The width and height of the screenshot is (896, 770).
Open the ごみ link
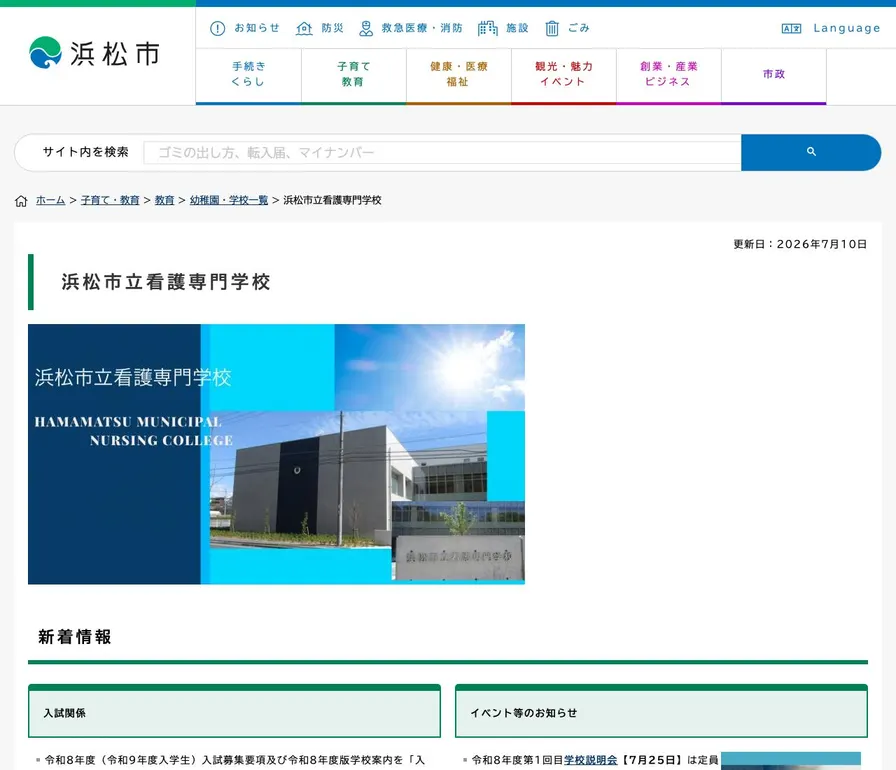click(578, 28)
